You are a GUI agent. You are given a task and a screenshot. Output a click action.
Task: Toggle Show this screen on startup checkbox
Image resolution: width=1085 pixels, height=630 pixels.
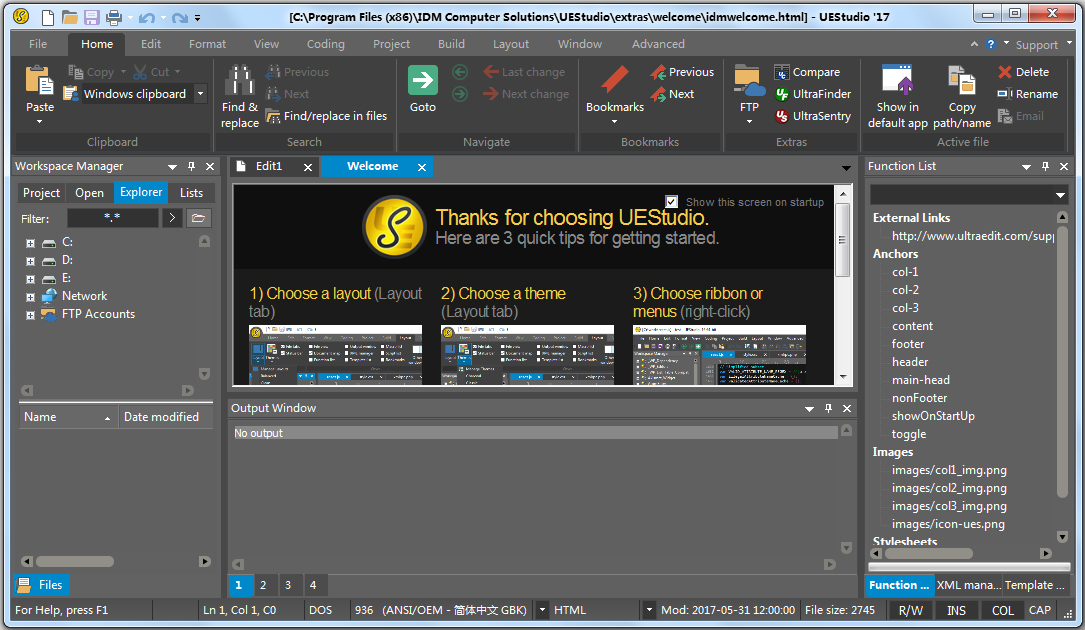click(x=671, y=201)
